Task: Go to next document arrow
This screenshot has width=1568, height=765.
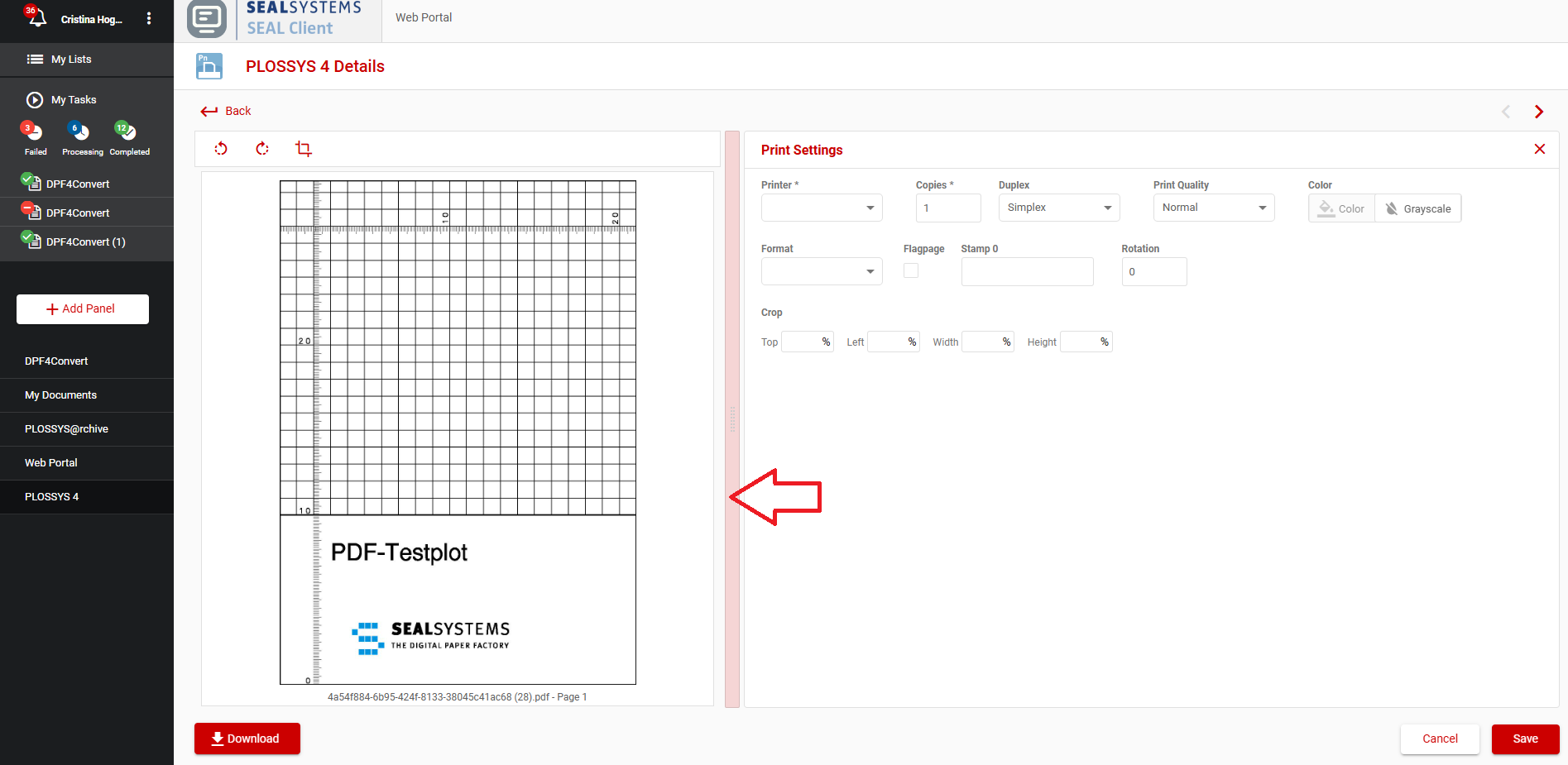Action: pyautogui.click(x=1538, y=112)
